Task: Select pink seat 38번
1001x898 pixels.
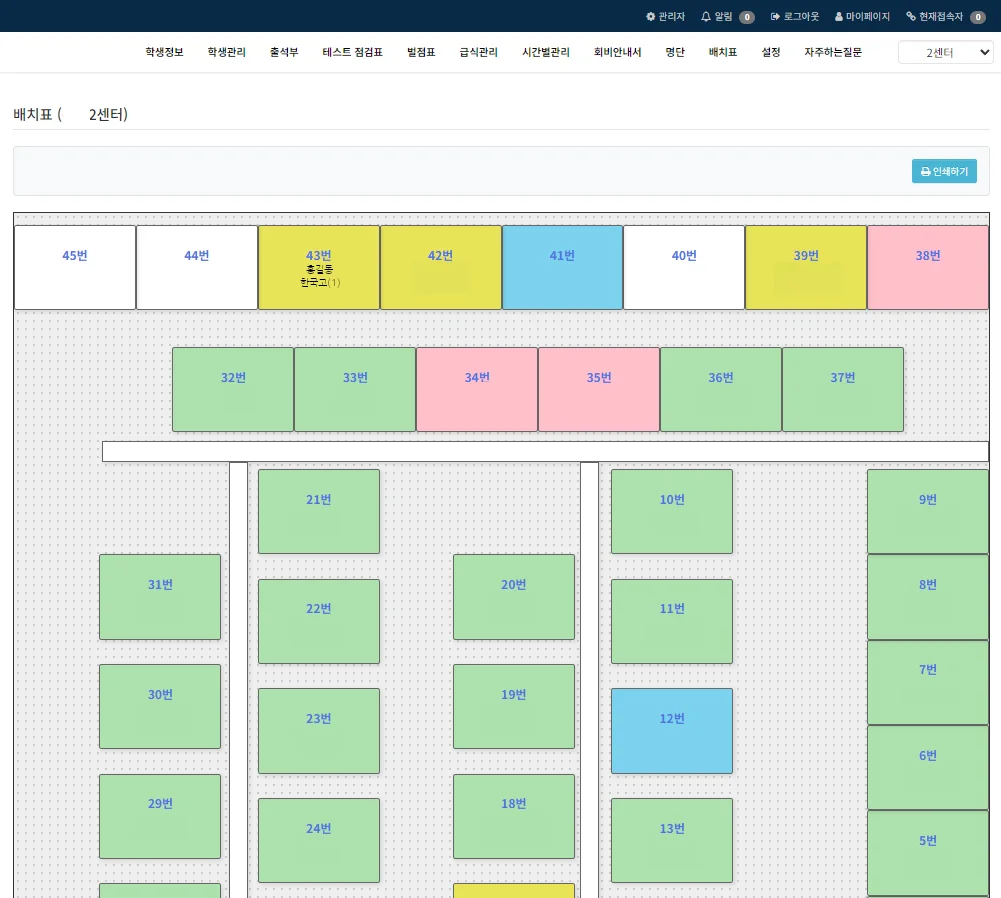Action: [928, 267]
